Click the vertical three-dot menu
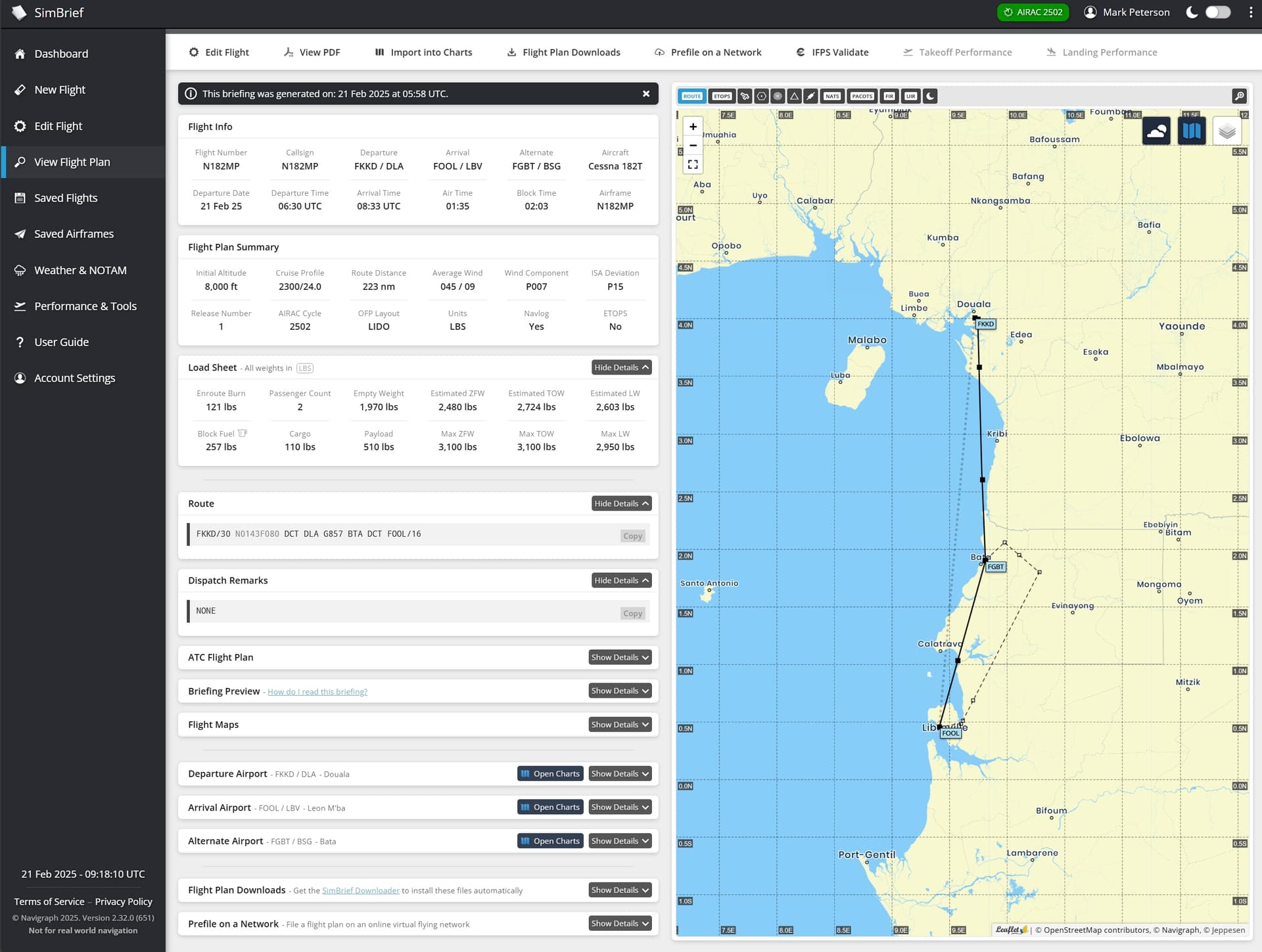This screenshot has height=952, width=1262. point(1251,12)
